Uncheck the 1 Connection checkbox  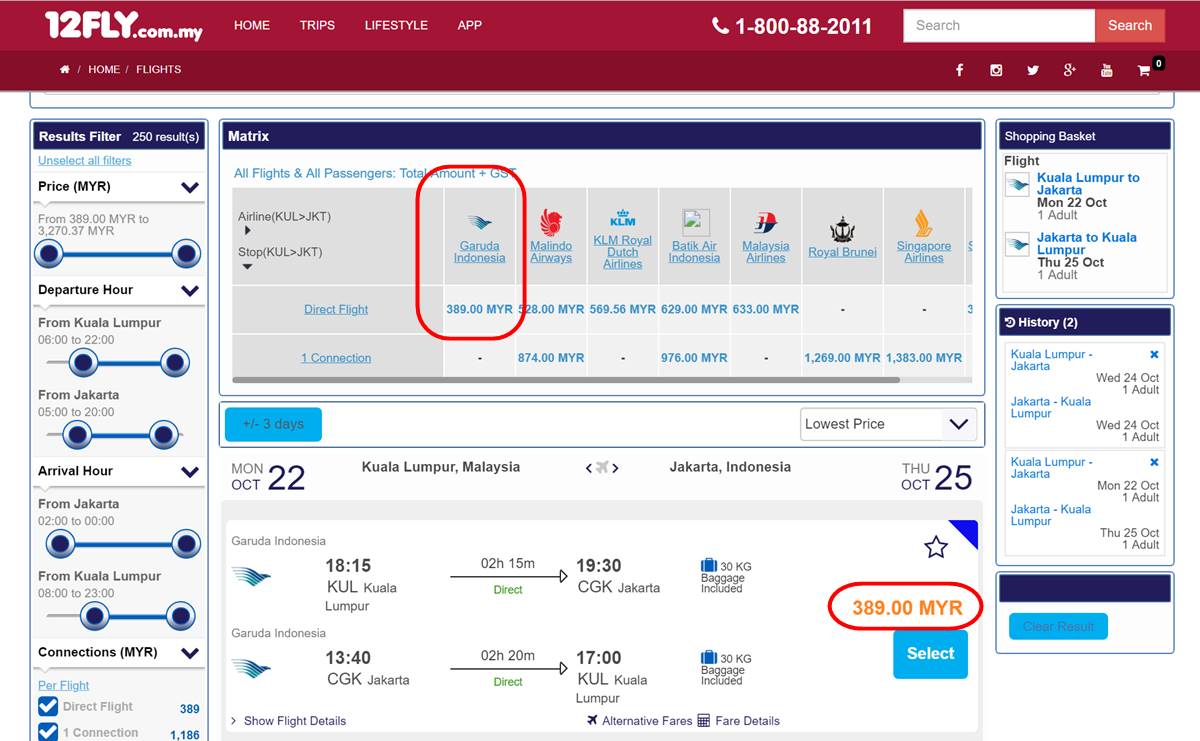(x=48, y=732)
